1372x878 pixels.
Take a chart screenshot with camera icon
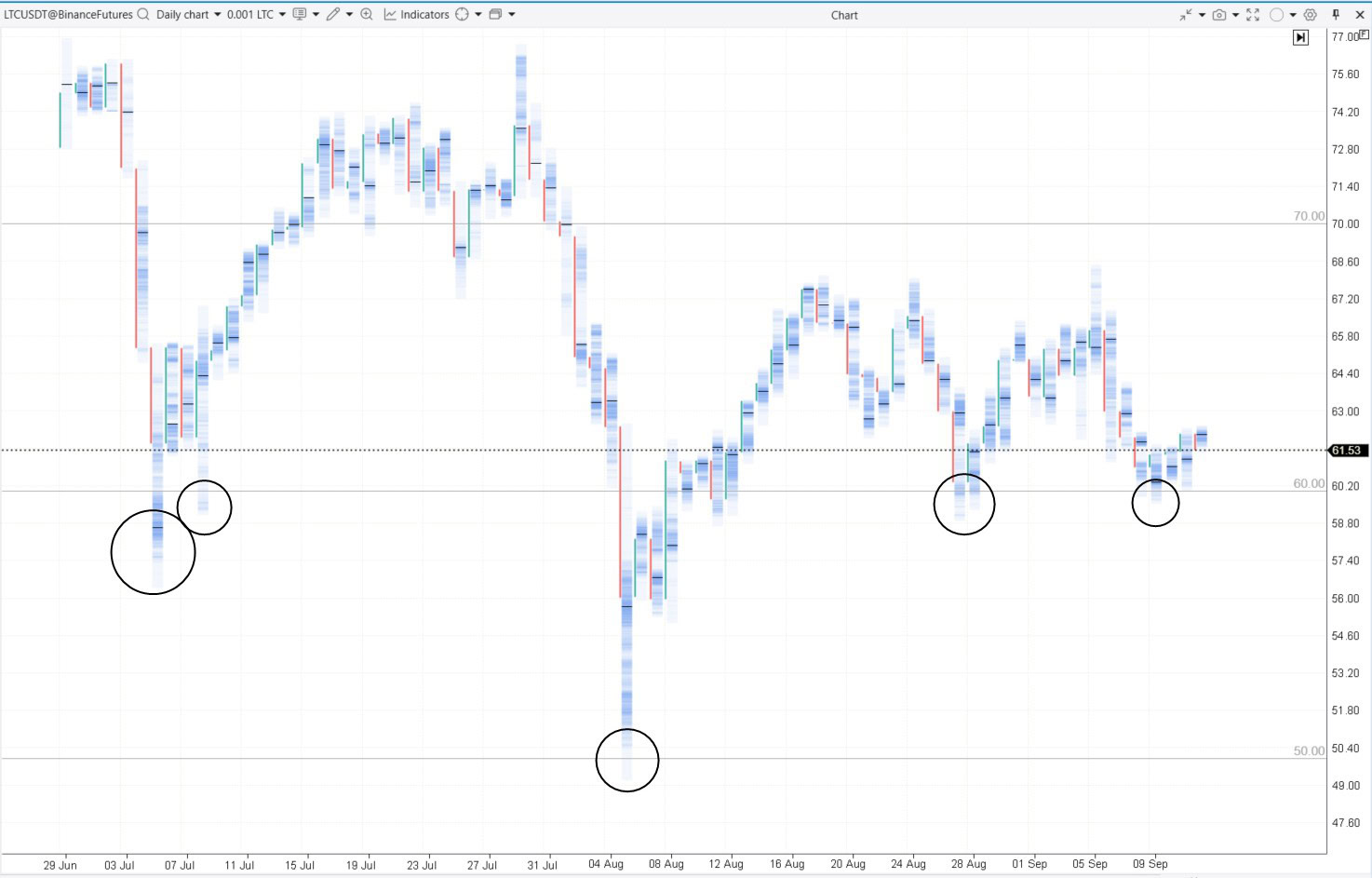[x=1218, y=15]
